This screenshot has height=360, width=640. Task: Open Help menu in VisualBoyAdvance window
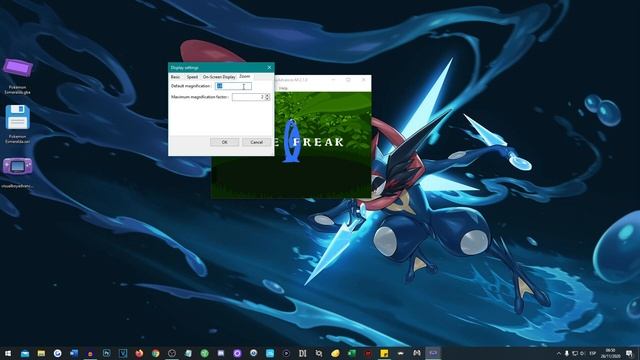click(283, 88)
